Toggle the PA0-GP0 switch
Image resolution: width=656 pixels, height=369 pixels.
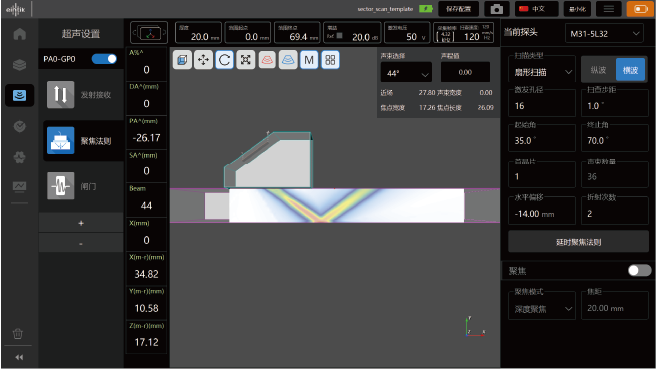tap(104, 59)
